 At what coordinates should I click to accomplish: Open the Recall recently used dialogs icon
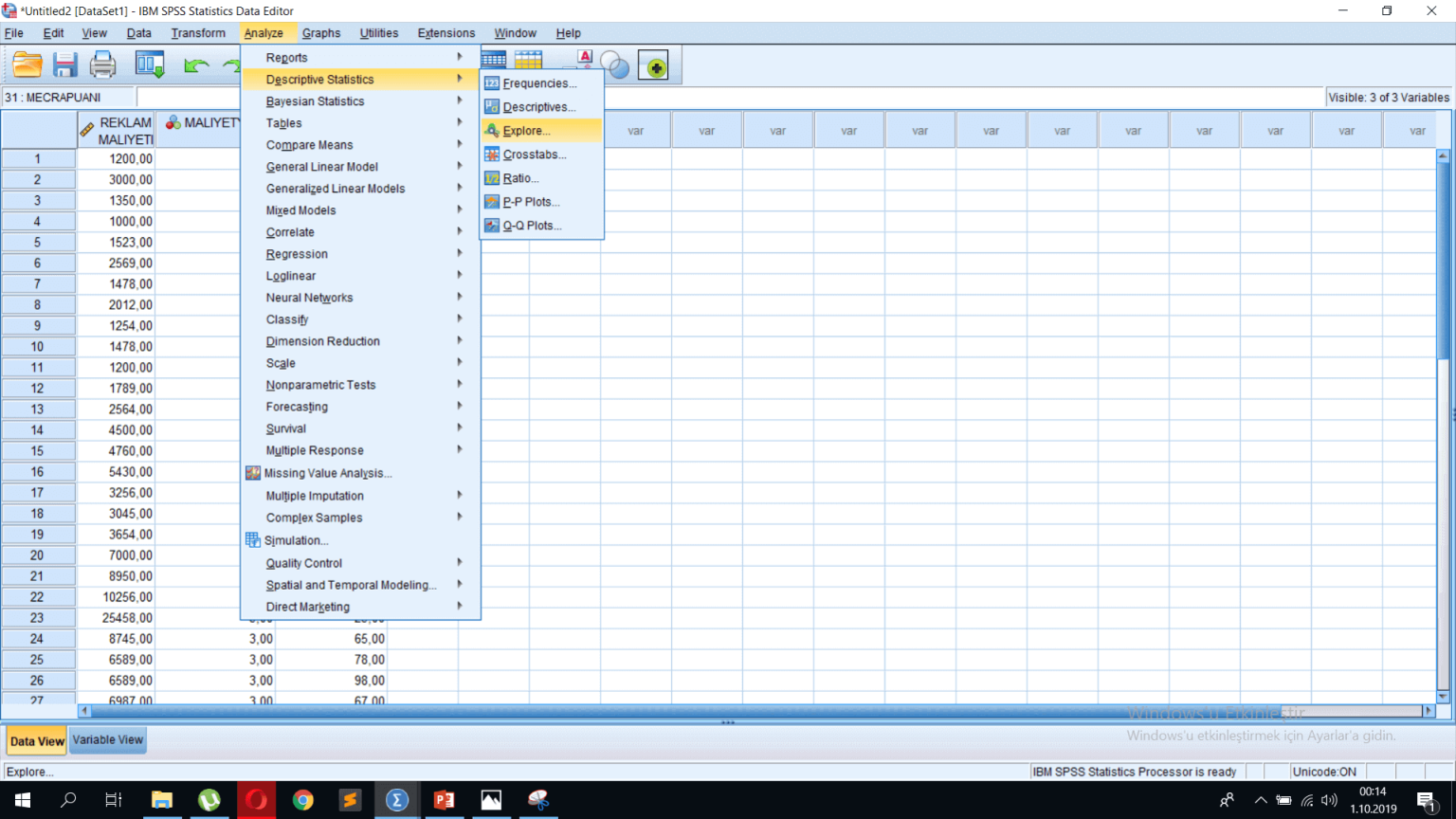(x=150, y=65)
